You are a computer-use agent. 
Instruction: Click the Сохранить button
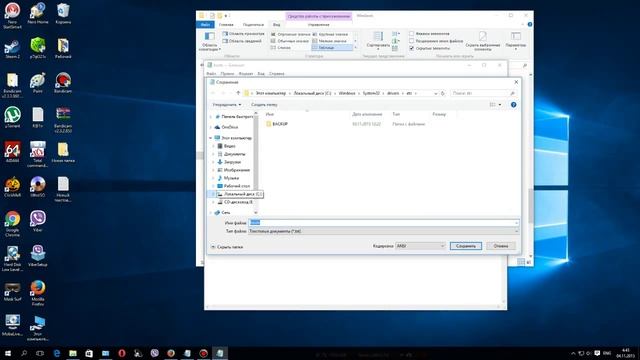pyautogui.click(x=466, y=246)
